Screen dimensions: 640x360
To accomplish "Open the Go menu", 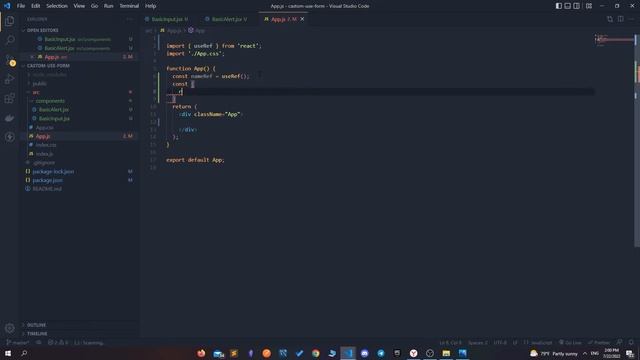I will point(94,6).
